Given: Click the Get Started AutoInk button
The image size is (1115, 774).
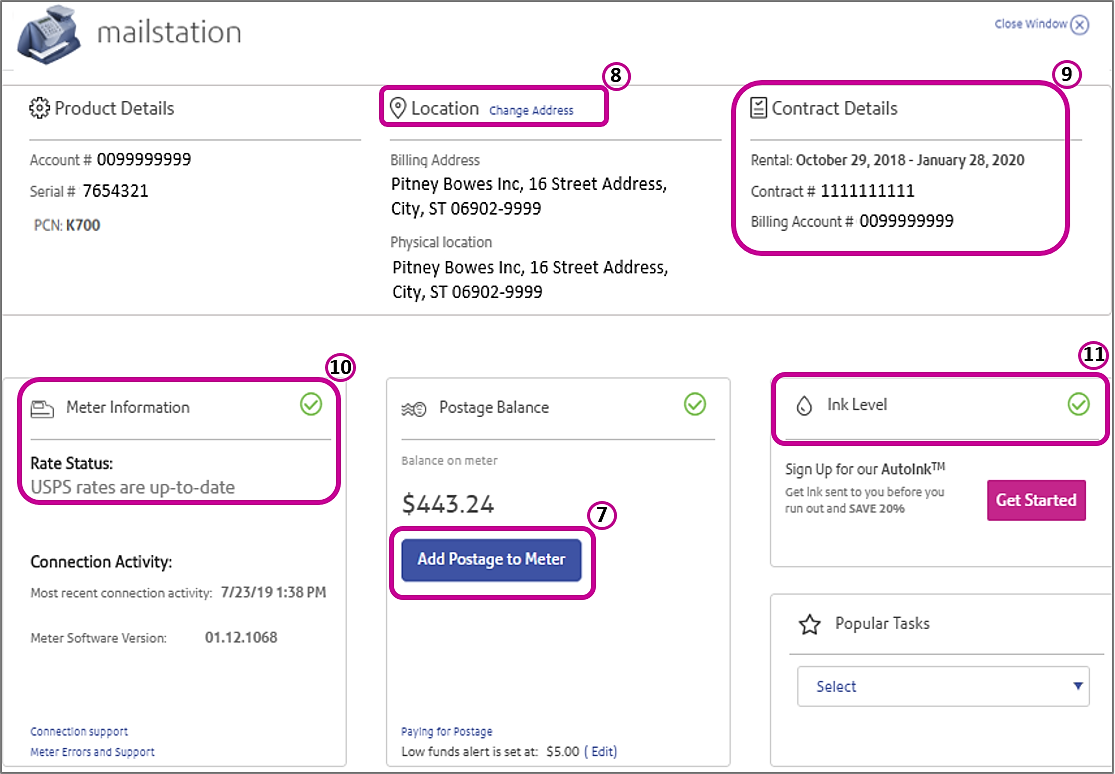Looking at the screenshot, I should click(x=1036, y=500).
